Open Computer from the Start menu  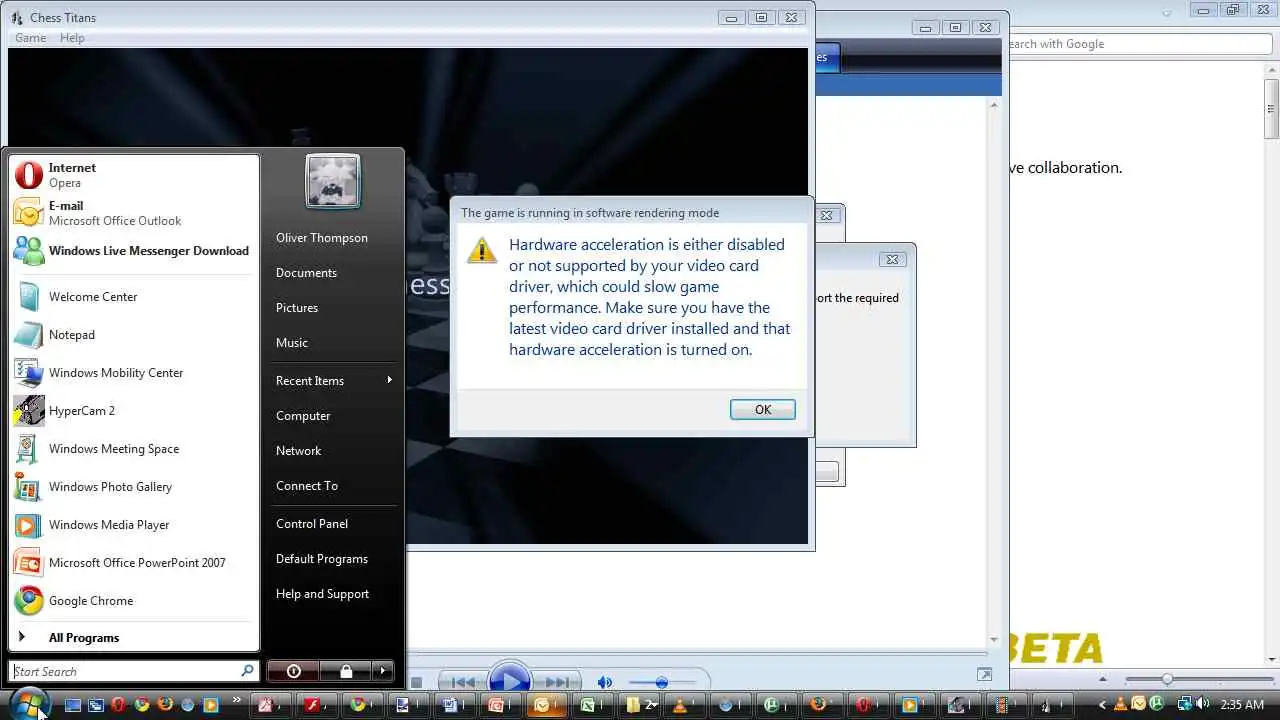coord(303,416)
